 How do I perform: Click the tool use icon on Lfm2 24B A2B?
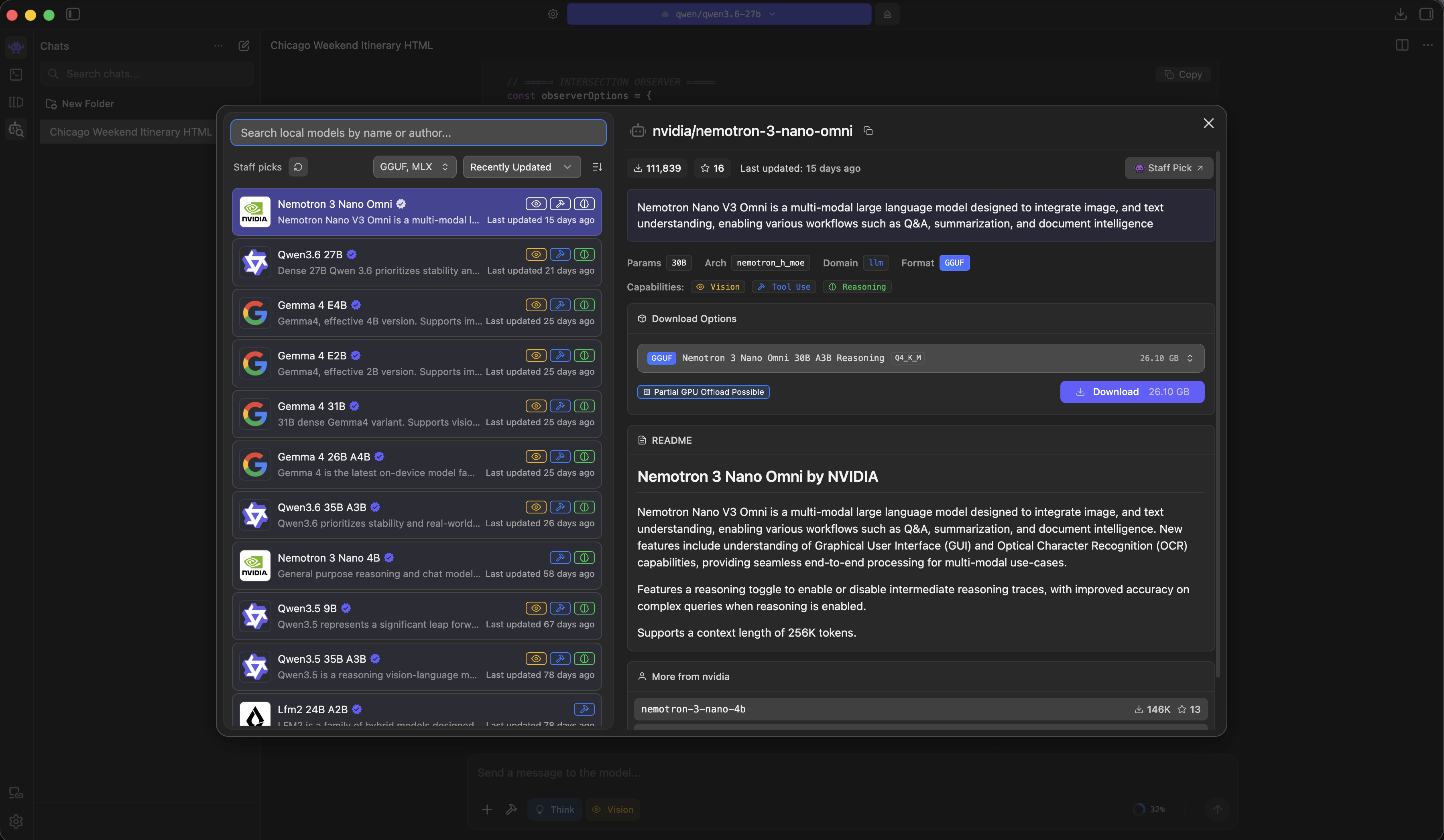[584, 710]
